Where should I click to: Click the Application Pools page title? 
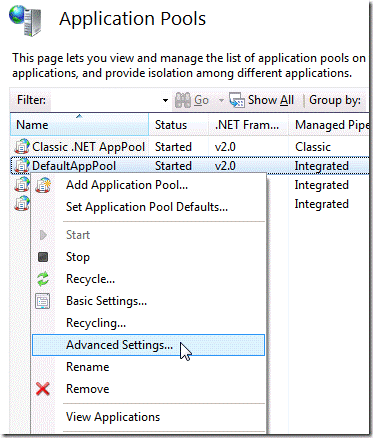(132, 19)
